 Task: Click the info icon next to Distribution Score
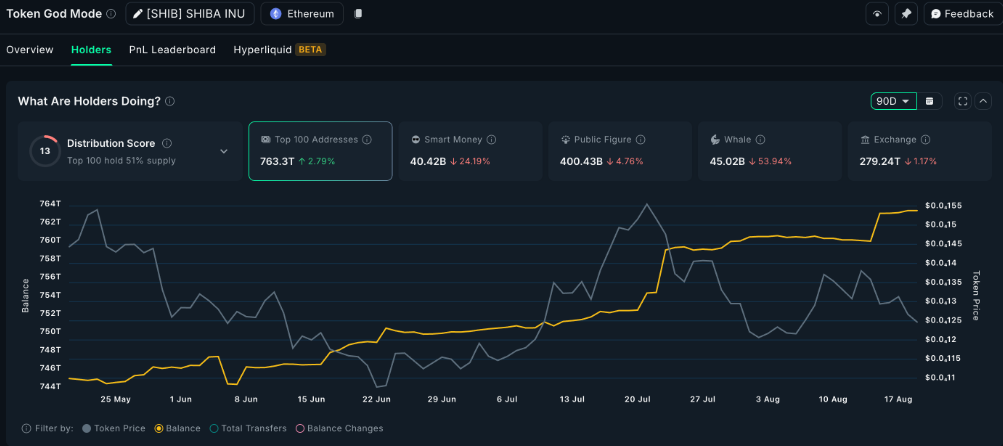coord(167,143)
